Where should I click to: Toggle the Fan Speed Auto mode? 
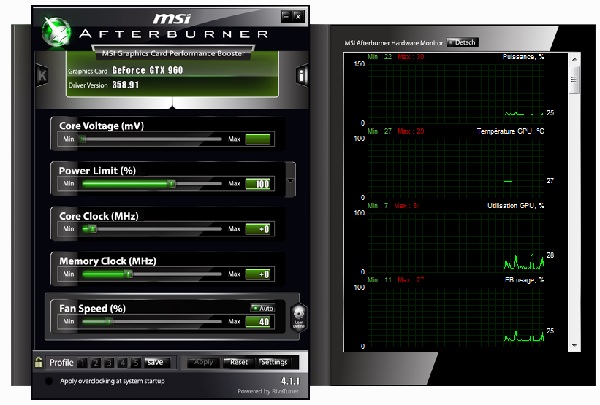[262, 308]
